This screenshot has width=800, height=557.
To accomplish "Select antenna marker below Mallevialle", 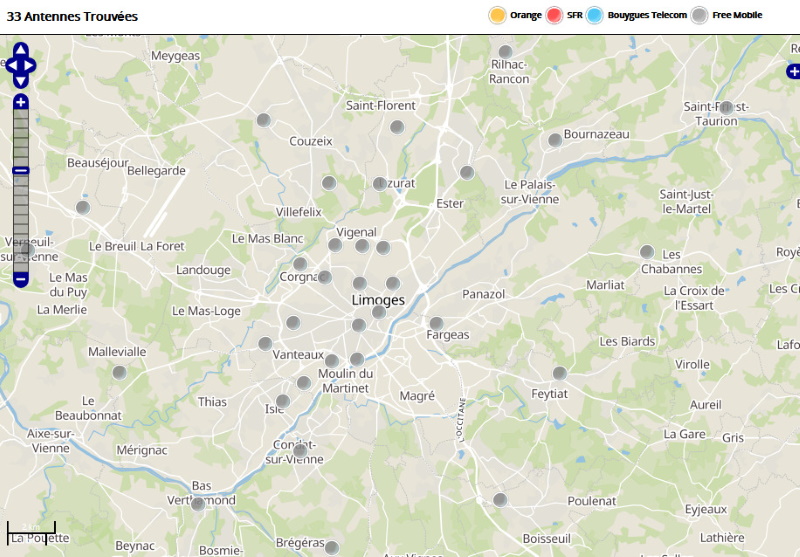I will coord(119,373).
